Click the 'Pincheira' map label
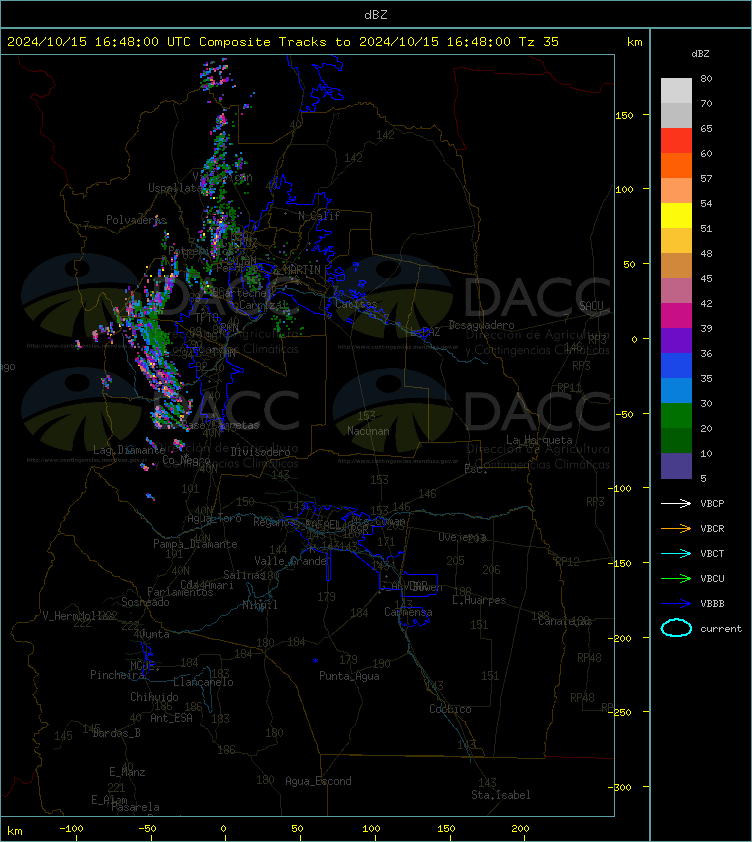Image resolution: width=752 pixels, height=842 pixels. (117, 674)
